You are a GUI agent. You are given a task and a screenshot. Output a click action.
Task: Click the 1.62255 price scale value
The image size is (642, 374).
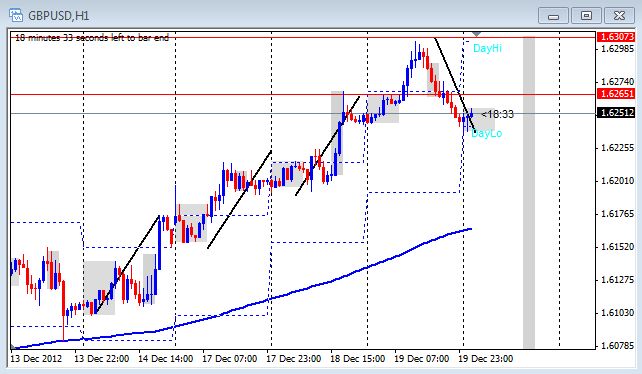click(617, 148)
